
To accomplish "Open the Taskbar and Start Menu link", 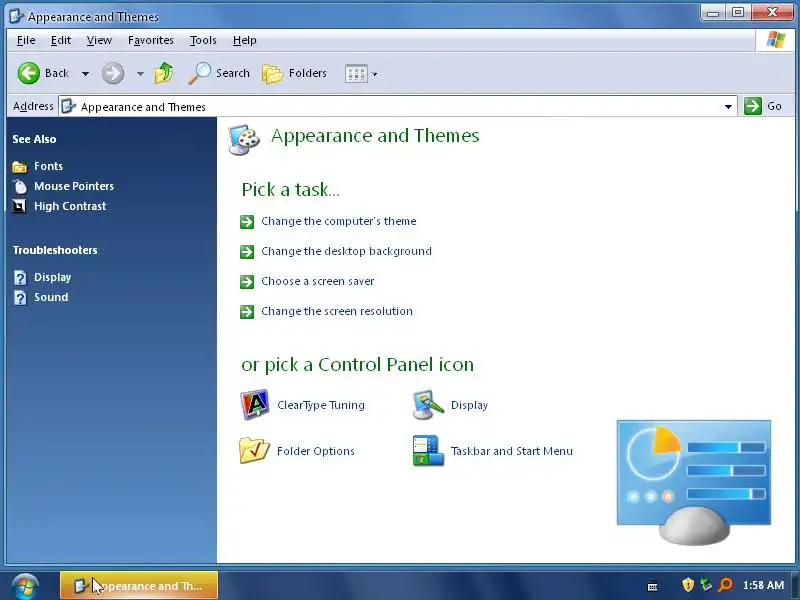I will 512,451.
